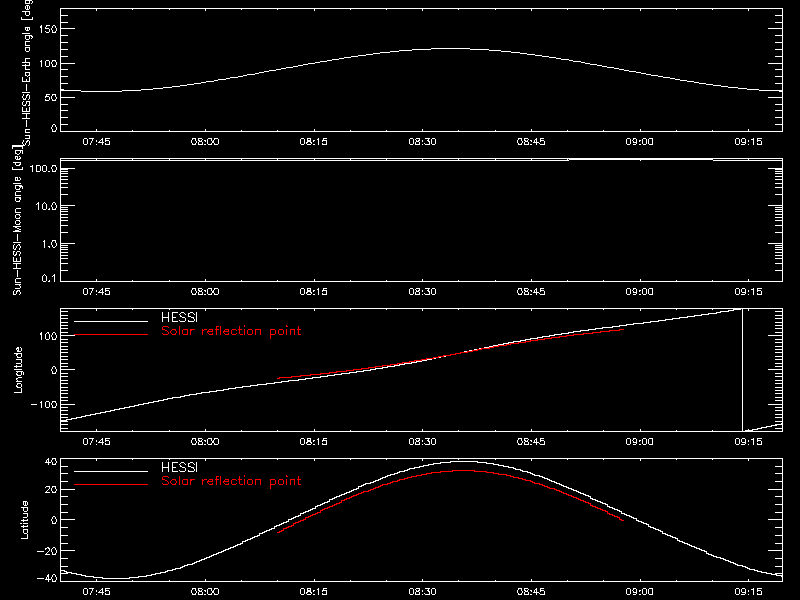This screenshot has width=800, height=600.
Task: Select the 'Sun-HESSI-Earth angle' axis title
Action: click(x=27, y=72)
